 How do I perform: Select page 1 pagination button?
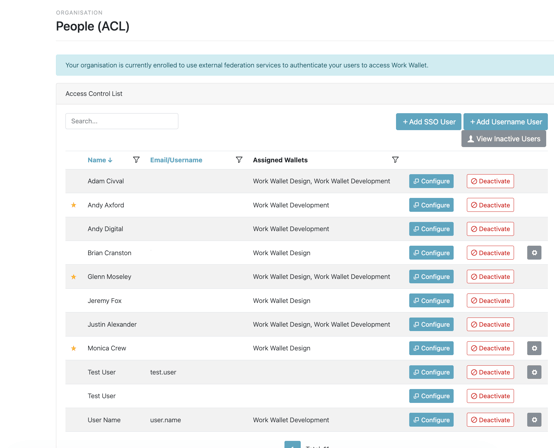[x=293, y=445]
